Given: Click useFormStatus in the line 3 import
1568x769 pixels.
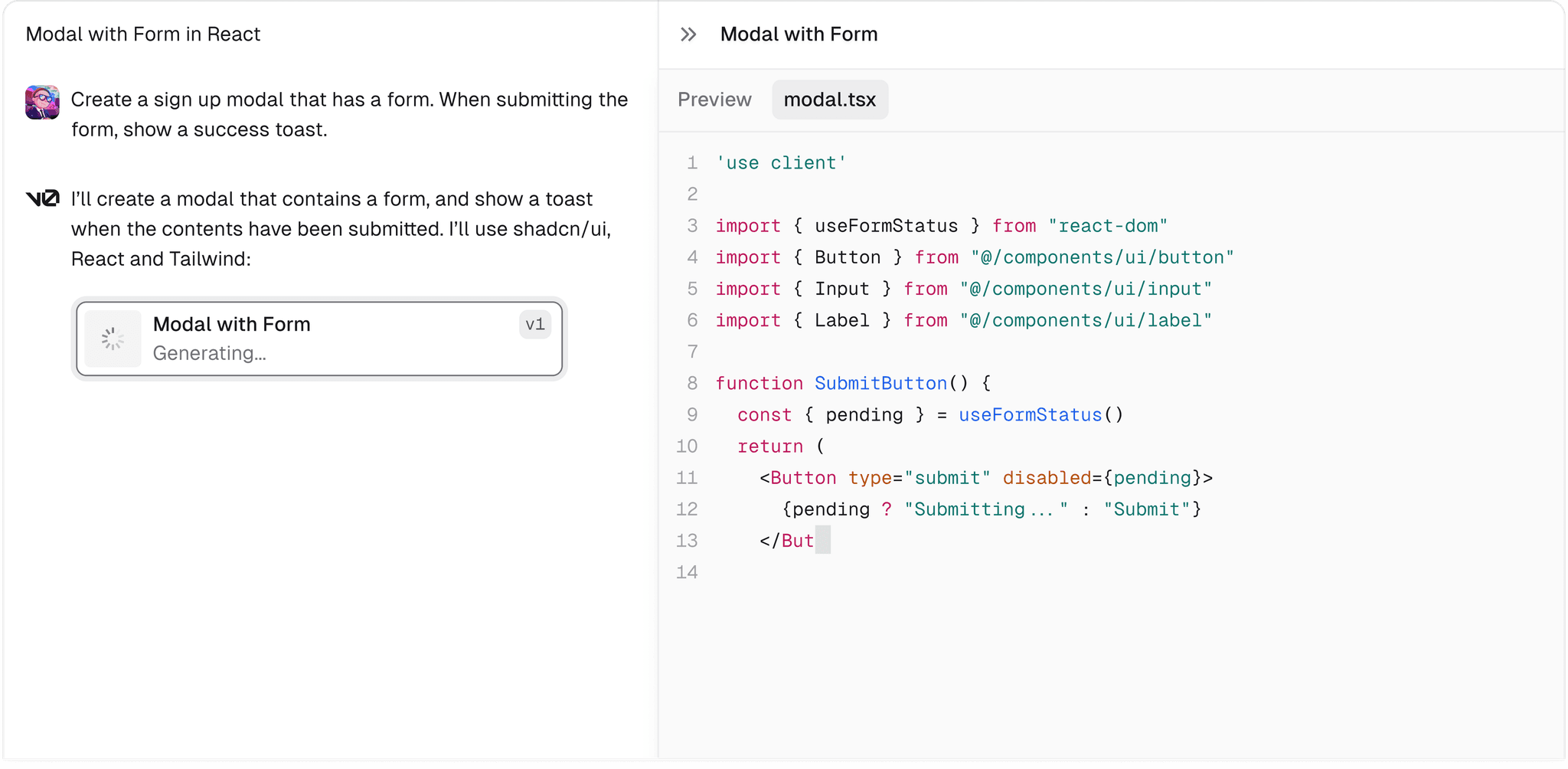Looking at the screenshot, I should [886, 226].
